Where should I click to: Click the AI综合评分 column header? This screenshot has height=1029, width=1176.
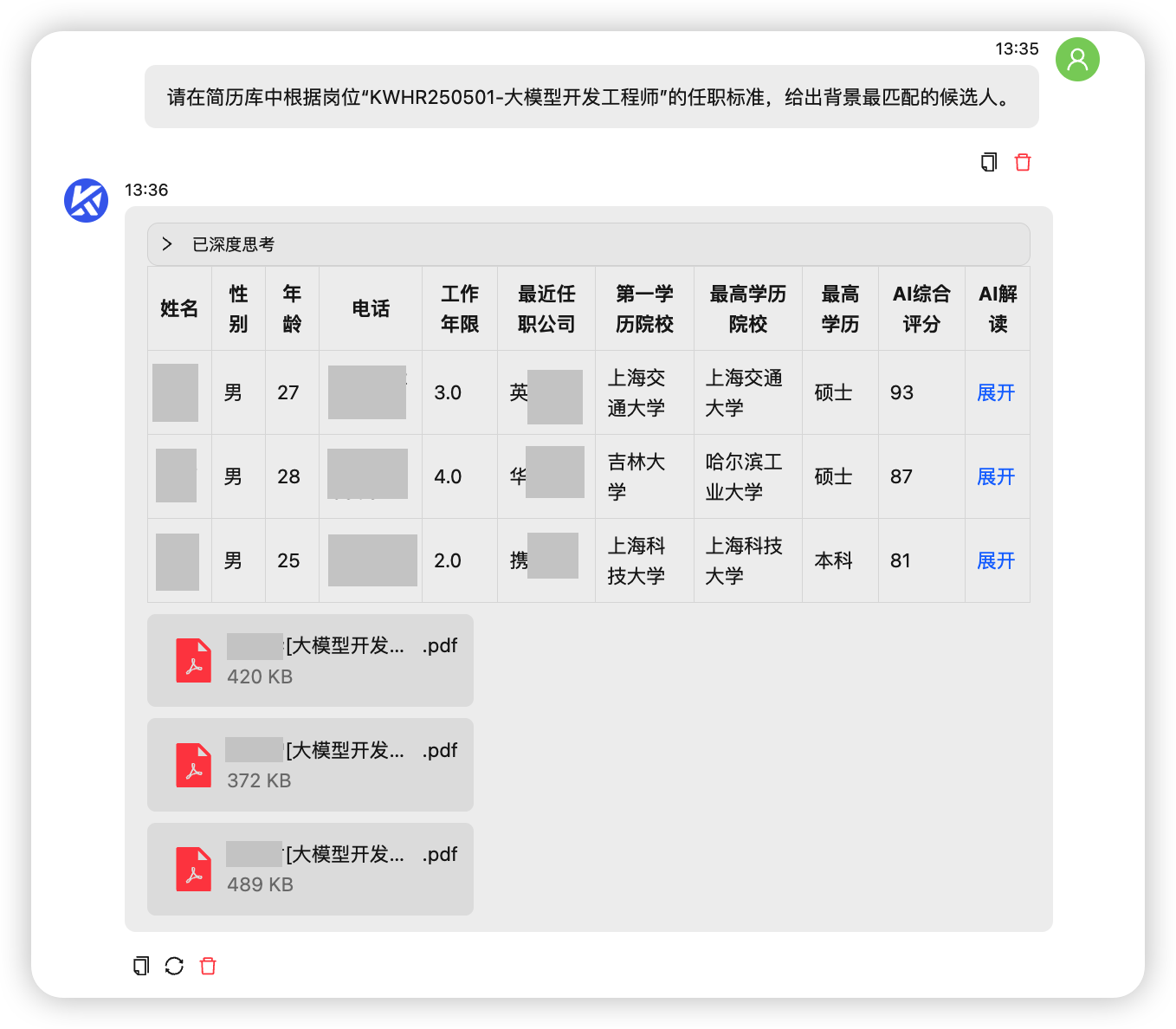(x=921, y=308)
